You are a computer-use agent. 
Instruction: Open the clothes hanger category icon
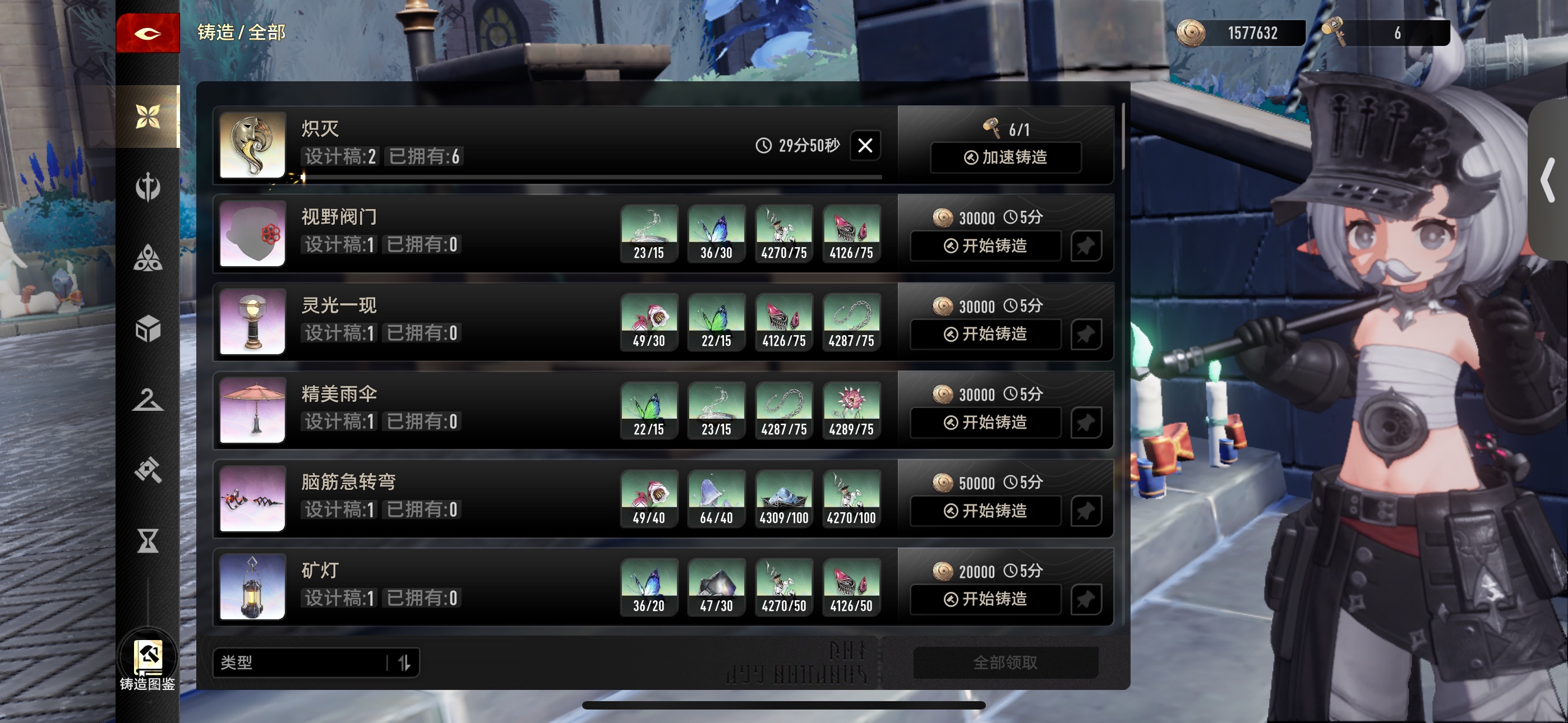(x=148, y=400)
